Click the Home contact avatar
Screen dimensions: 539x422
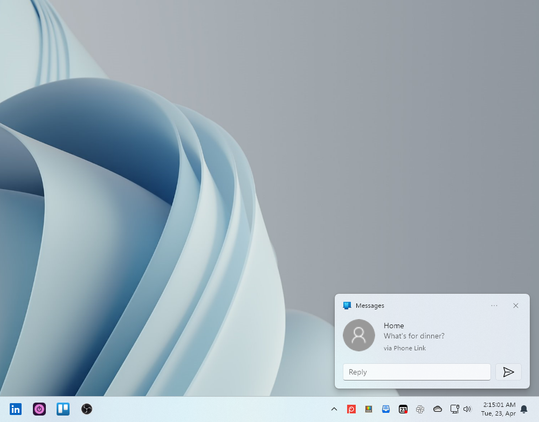click(x=359, y=335)
